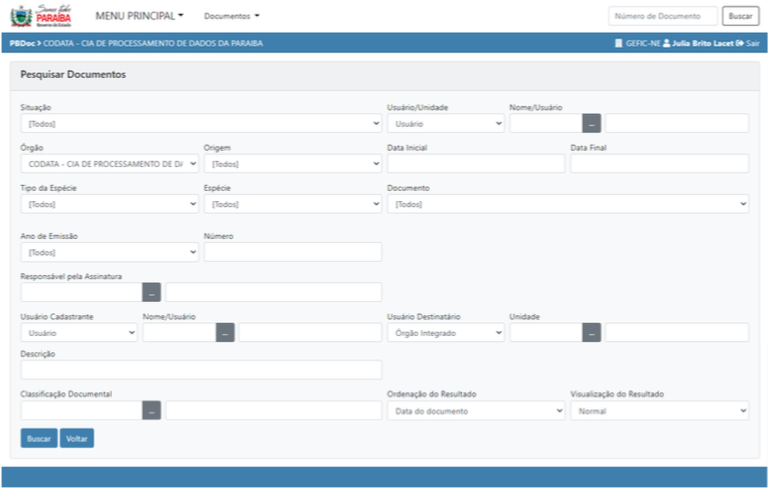Click the blue Buscar button in form
Viewport: 770px width, 488px height.
coord(39,438)
